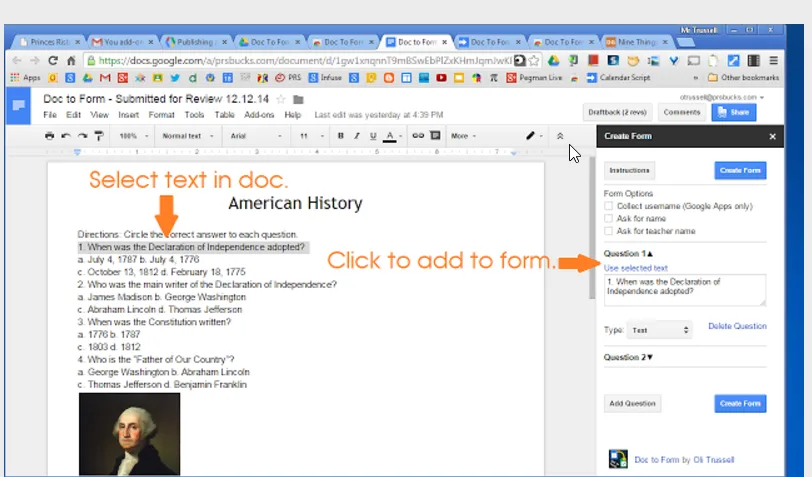Open the Format menu

coord(161,114)
